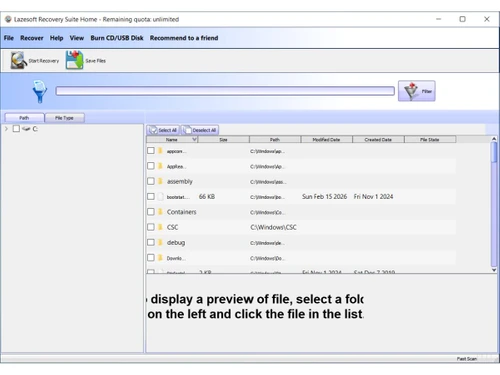Check the box on the row above assembly
Viewport: 500px width, 375px height.
click(151, 166)
